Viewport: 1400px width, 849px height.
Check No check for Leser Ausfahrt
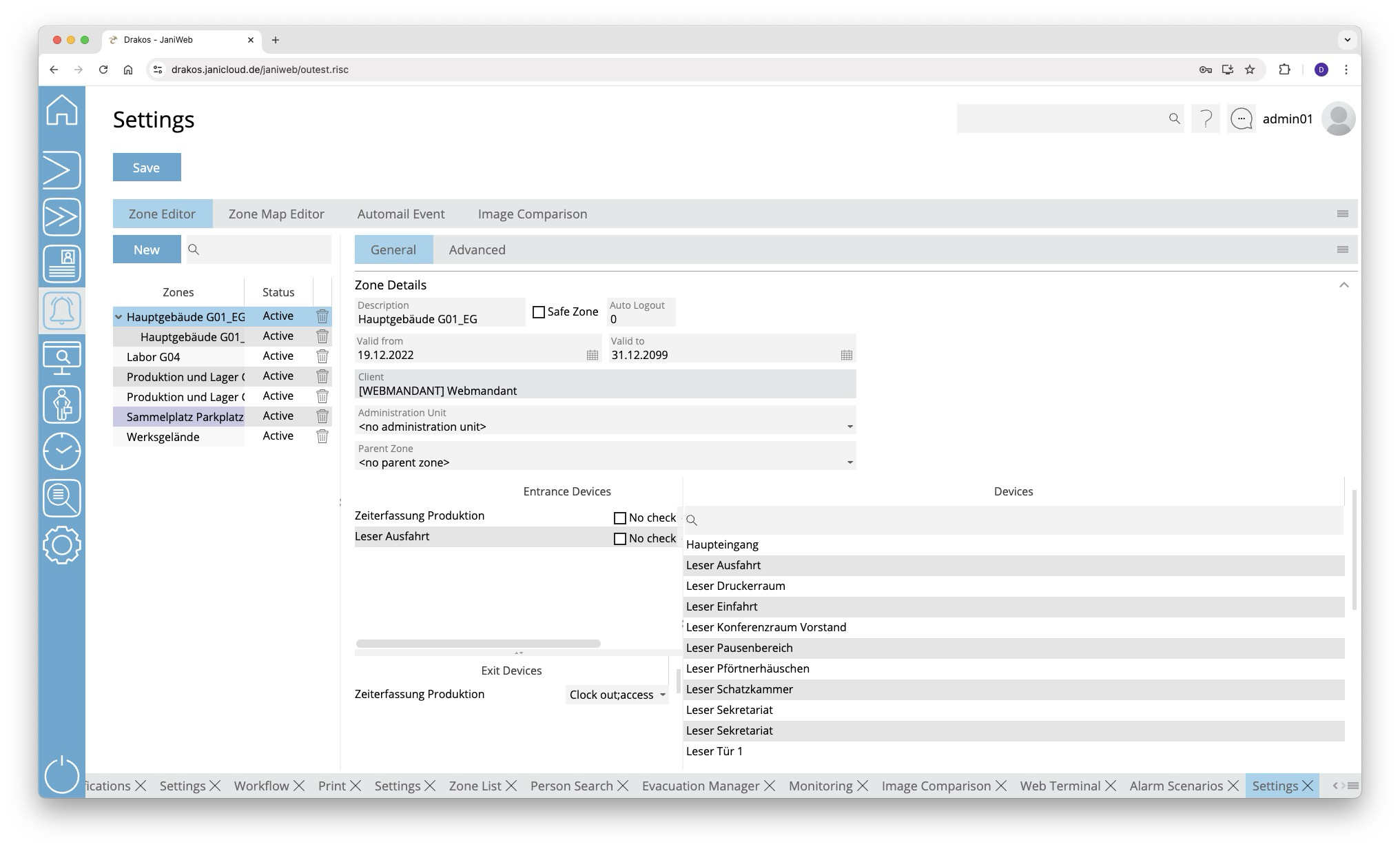click(620, 539)
